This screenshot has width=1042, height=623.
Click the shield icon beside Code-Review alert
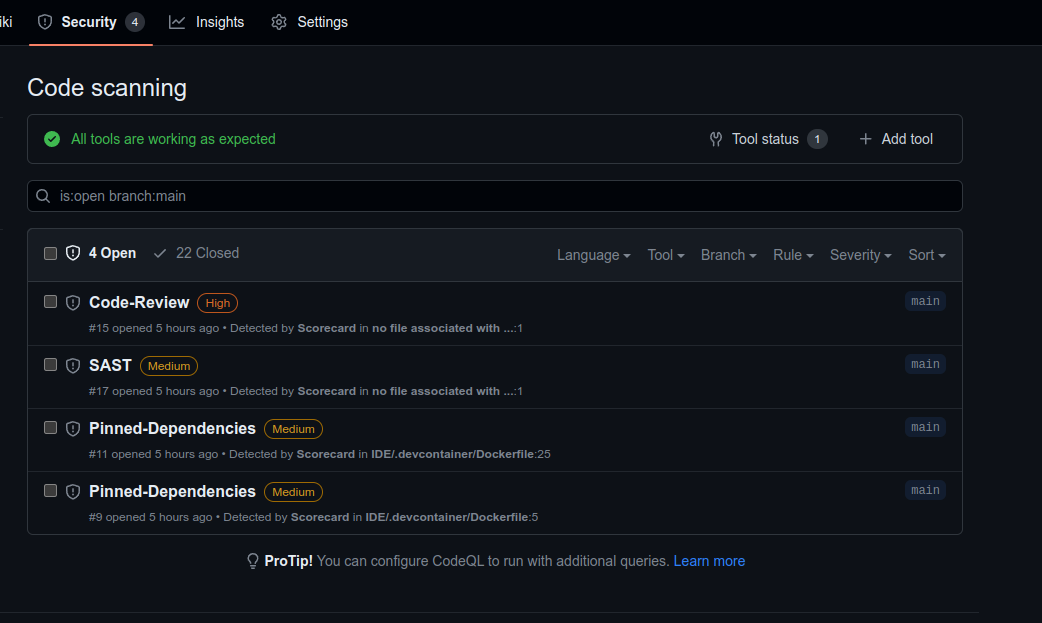coord(73,302)
